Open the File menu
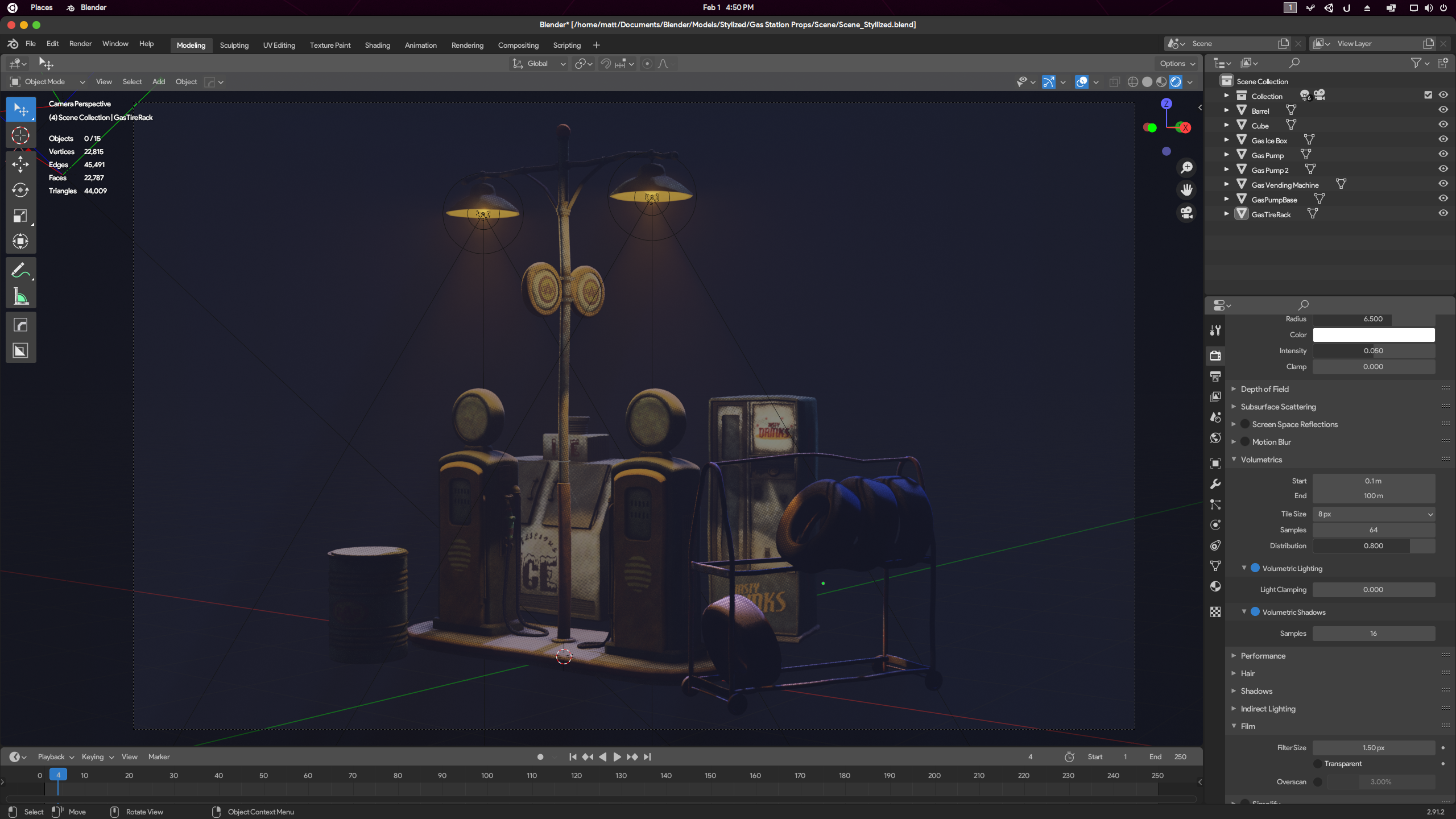 (31, 44)
